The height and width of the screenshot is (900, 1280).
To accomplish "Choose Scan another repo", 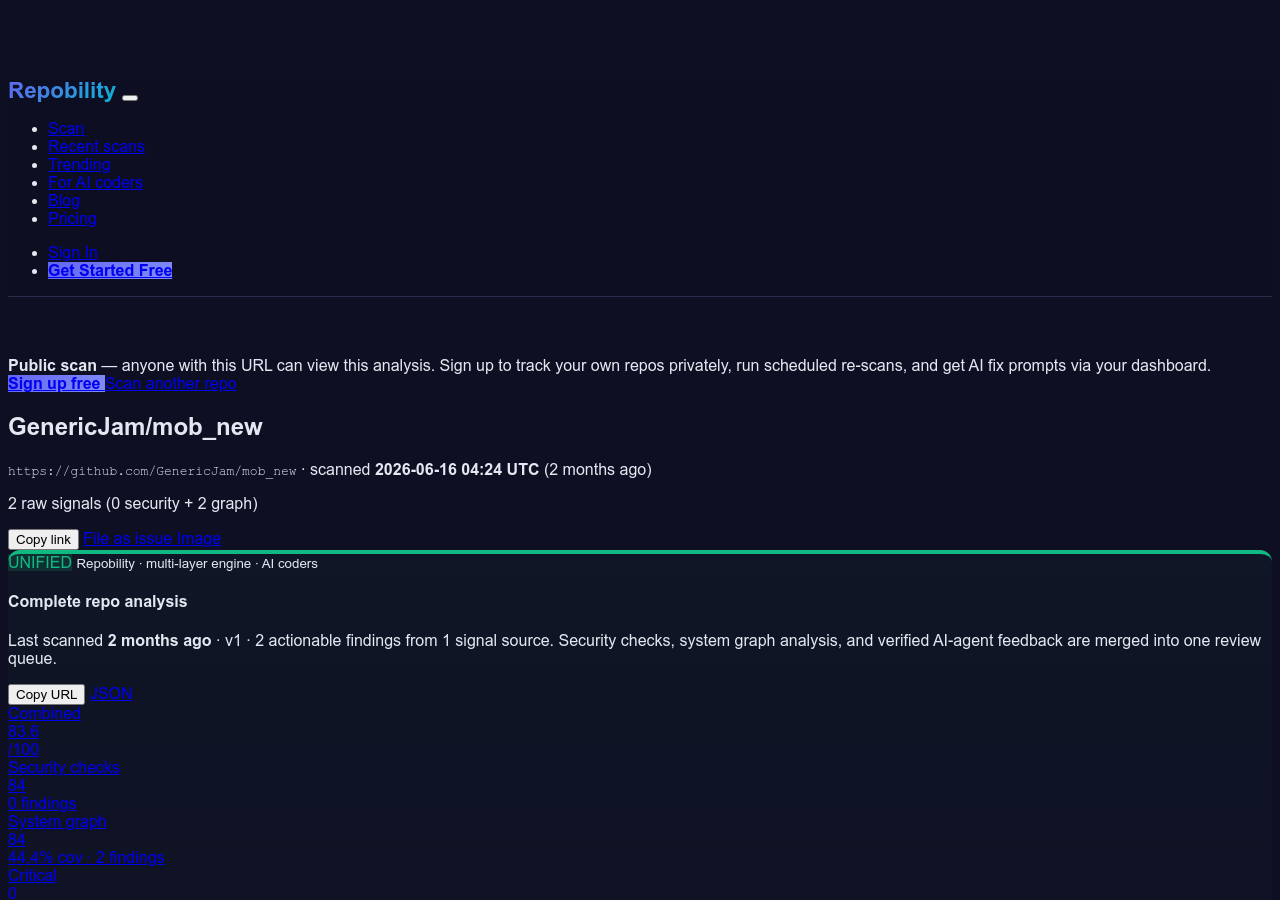I will point(171,383).
